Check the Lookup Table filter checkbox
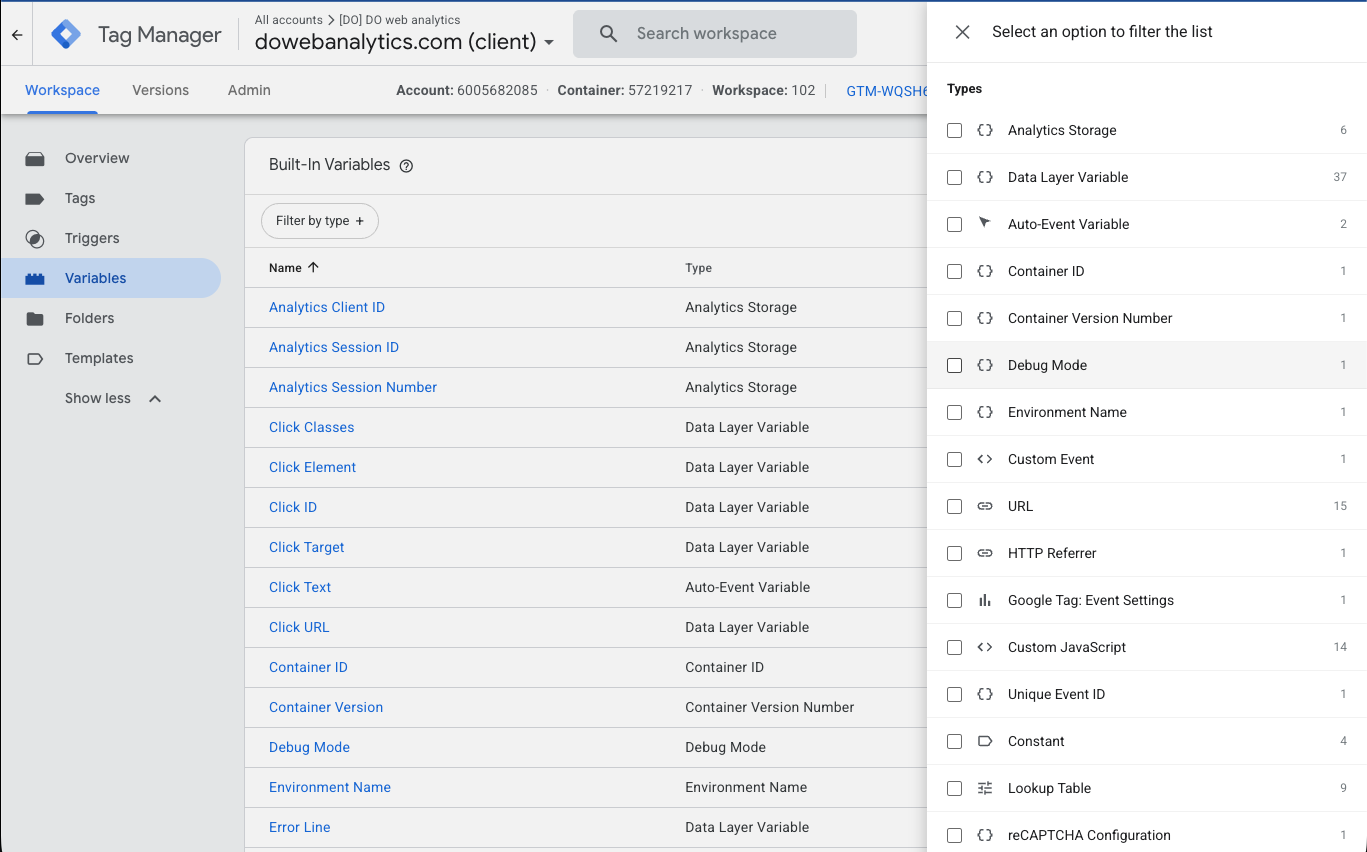The height and width of the screenshot is (852, 1367). pyautogui.click(x=954, y=788)
